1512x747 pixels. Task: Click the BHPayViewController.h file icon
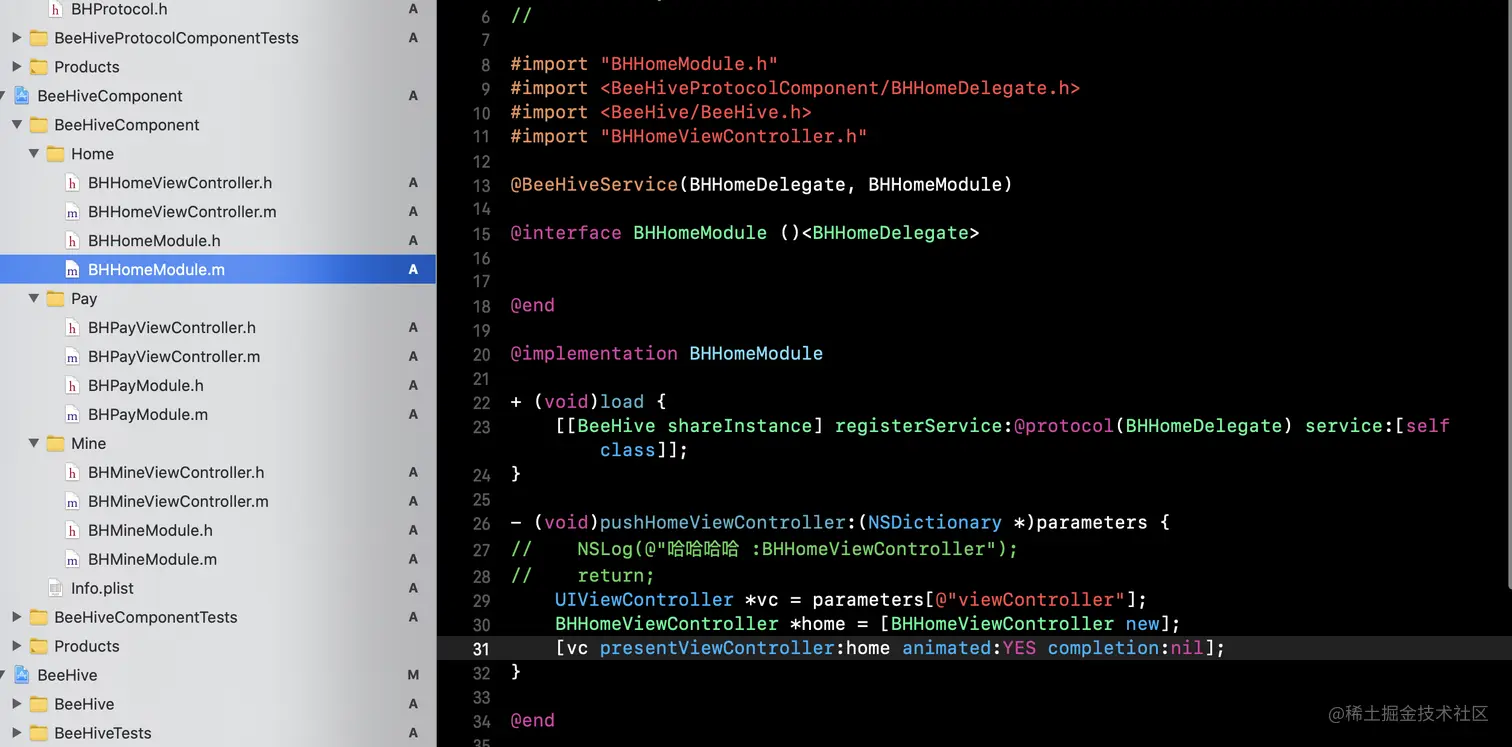click(x=72, y=328)
